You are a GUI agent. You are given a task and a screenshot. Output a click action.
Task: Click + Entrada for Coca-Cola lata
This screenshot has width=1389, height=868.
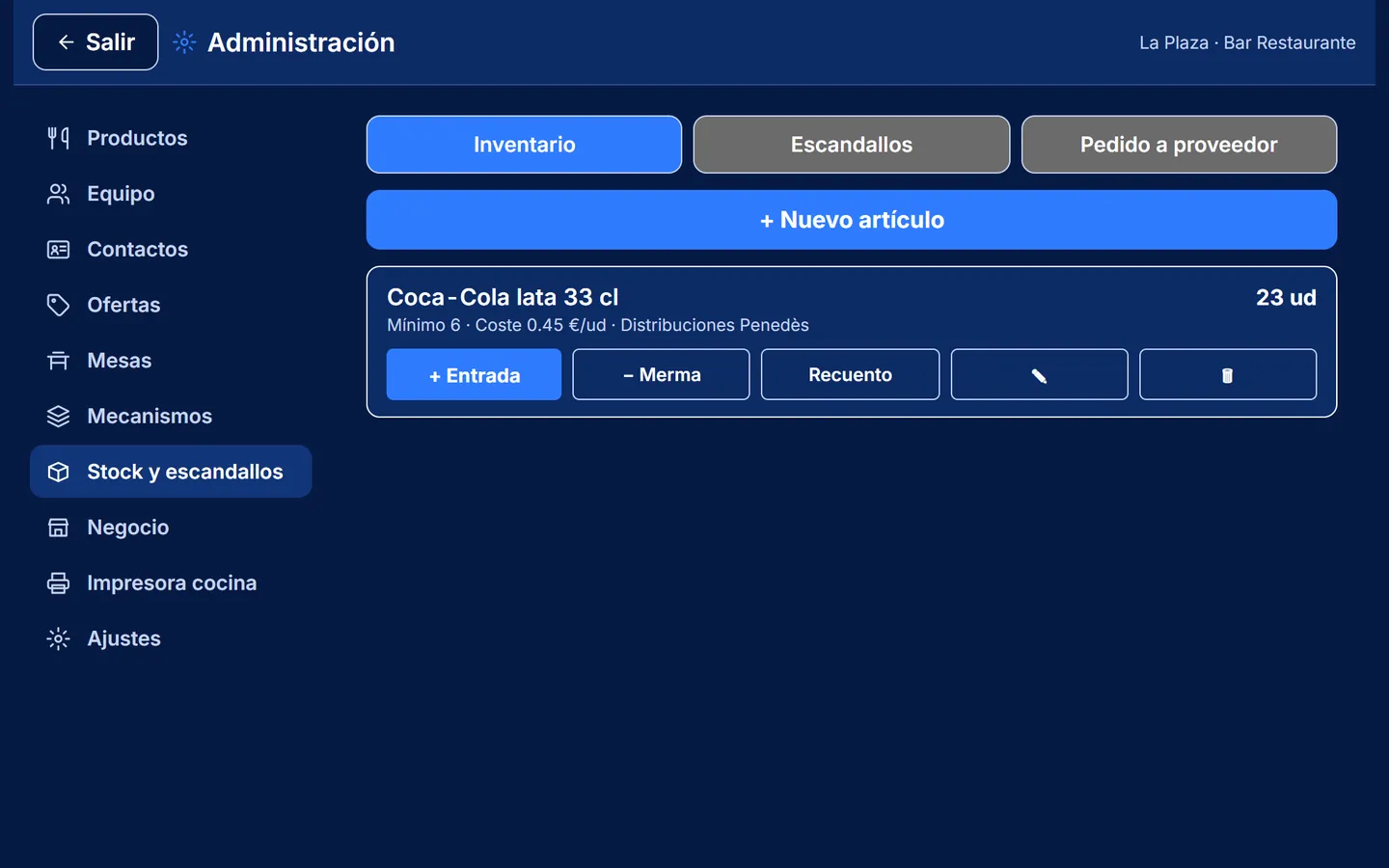474,374
